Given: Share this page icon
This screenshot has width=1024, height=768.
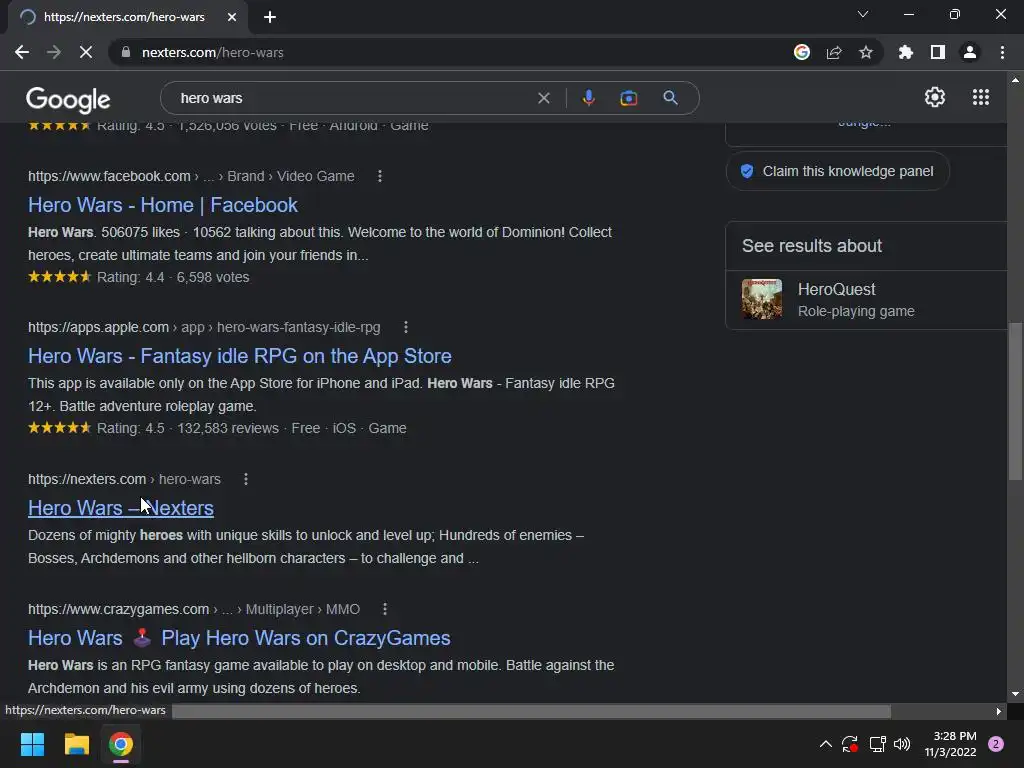Looking at the screenshot, I should 834,52.
